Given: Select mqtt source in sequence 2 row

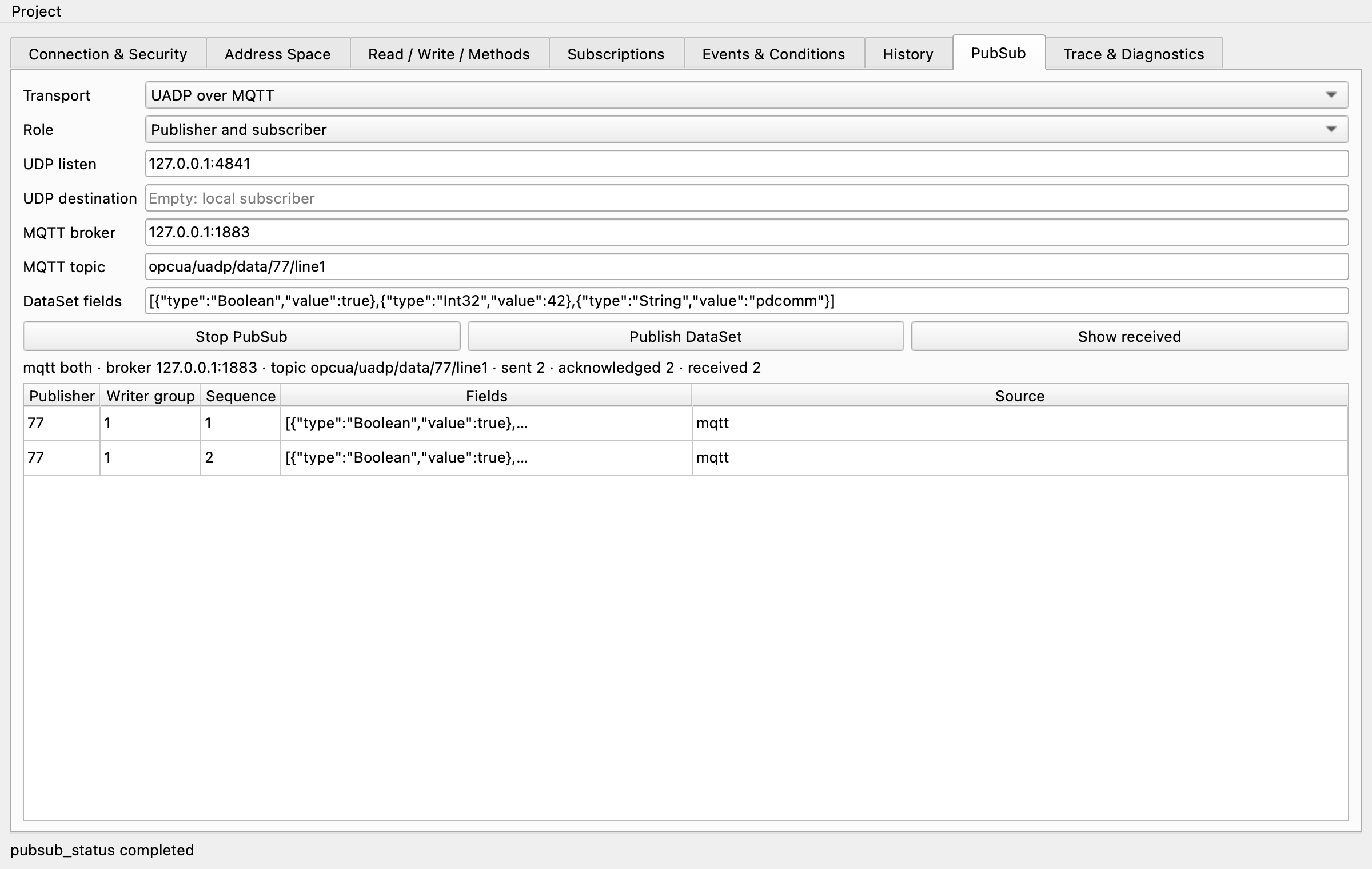Looking at the screenshot, I should click(1020, 457).
